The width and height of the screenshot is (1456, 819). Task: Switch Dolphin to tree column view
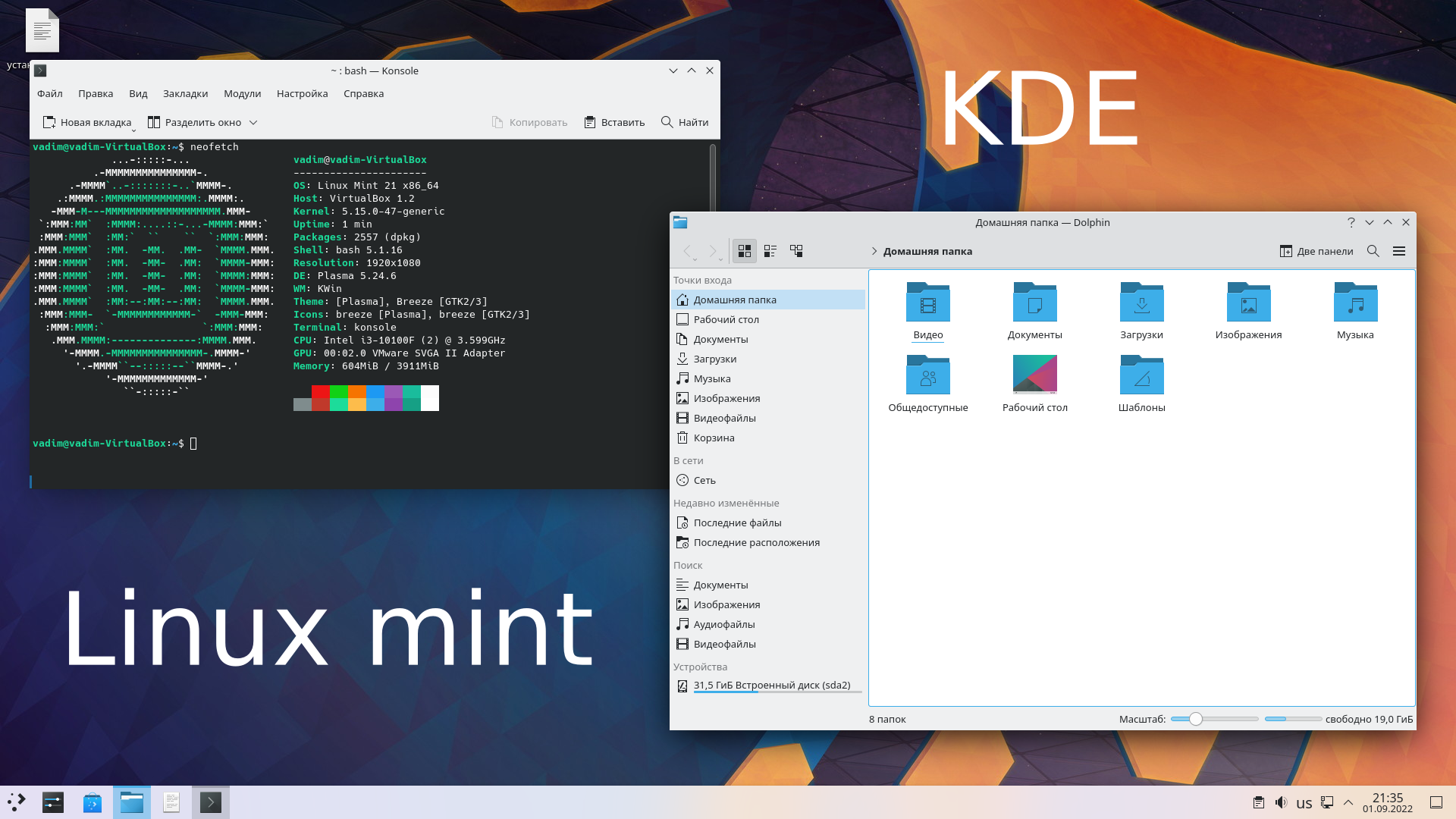pos(797,251)
